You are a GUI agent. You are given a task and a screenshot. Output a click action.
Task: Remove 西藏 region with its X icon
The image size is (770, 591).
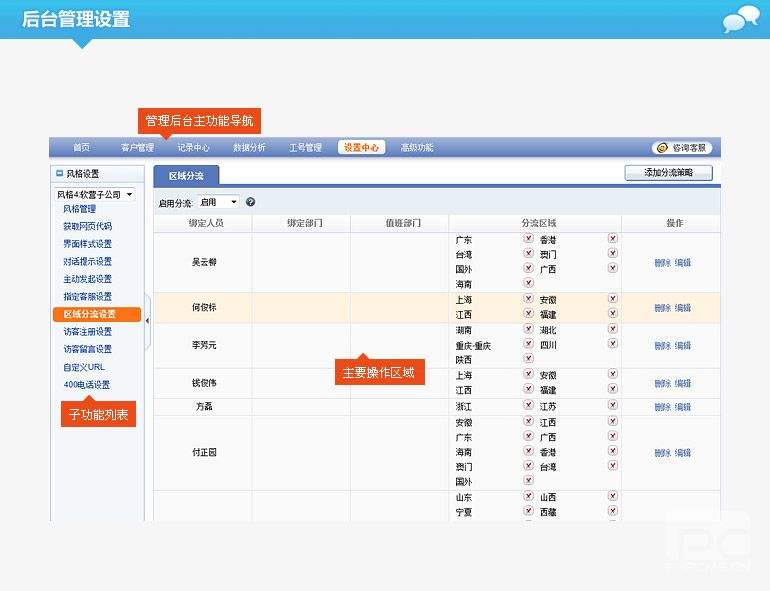(612, 510)
